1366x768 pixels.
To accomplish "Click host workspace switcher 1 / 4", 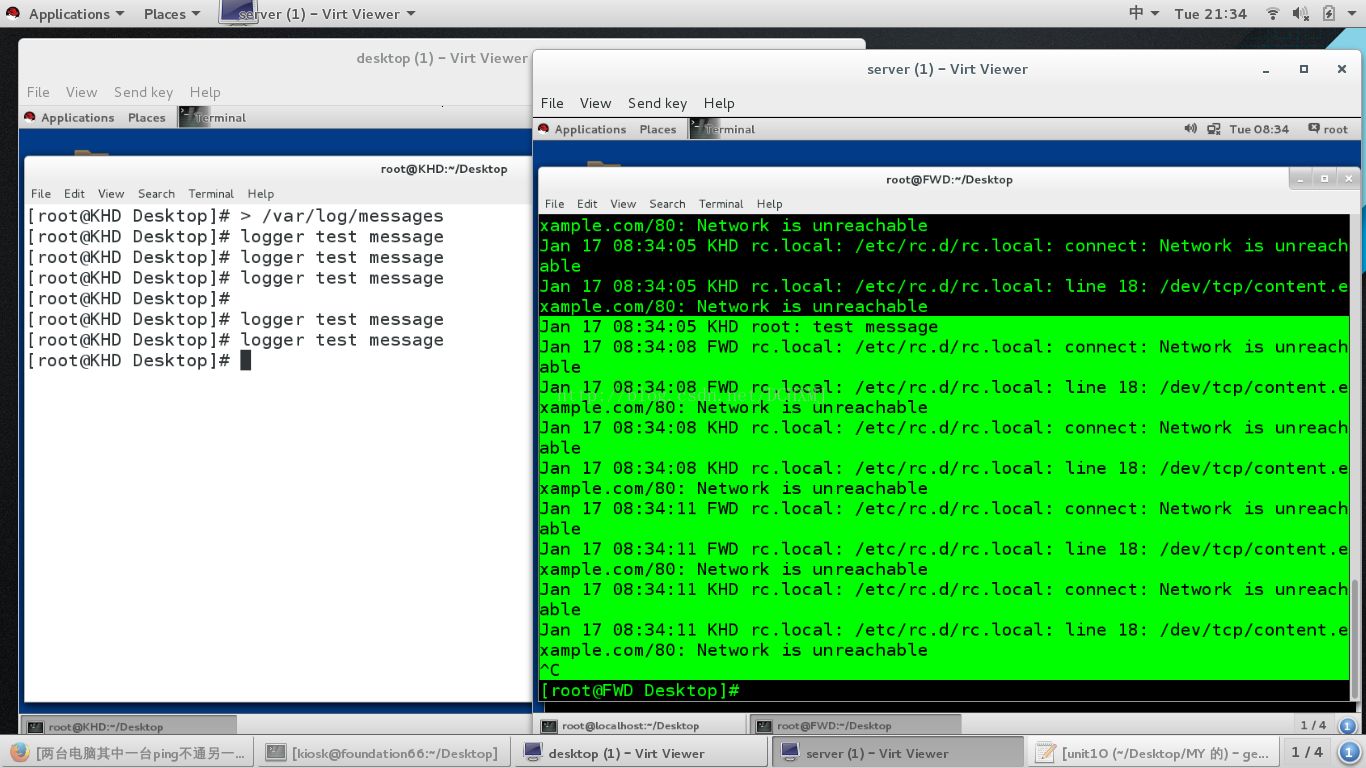I will 1306,752.
